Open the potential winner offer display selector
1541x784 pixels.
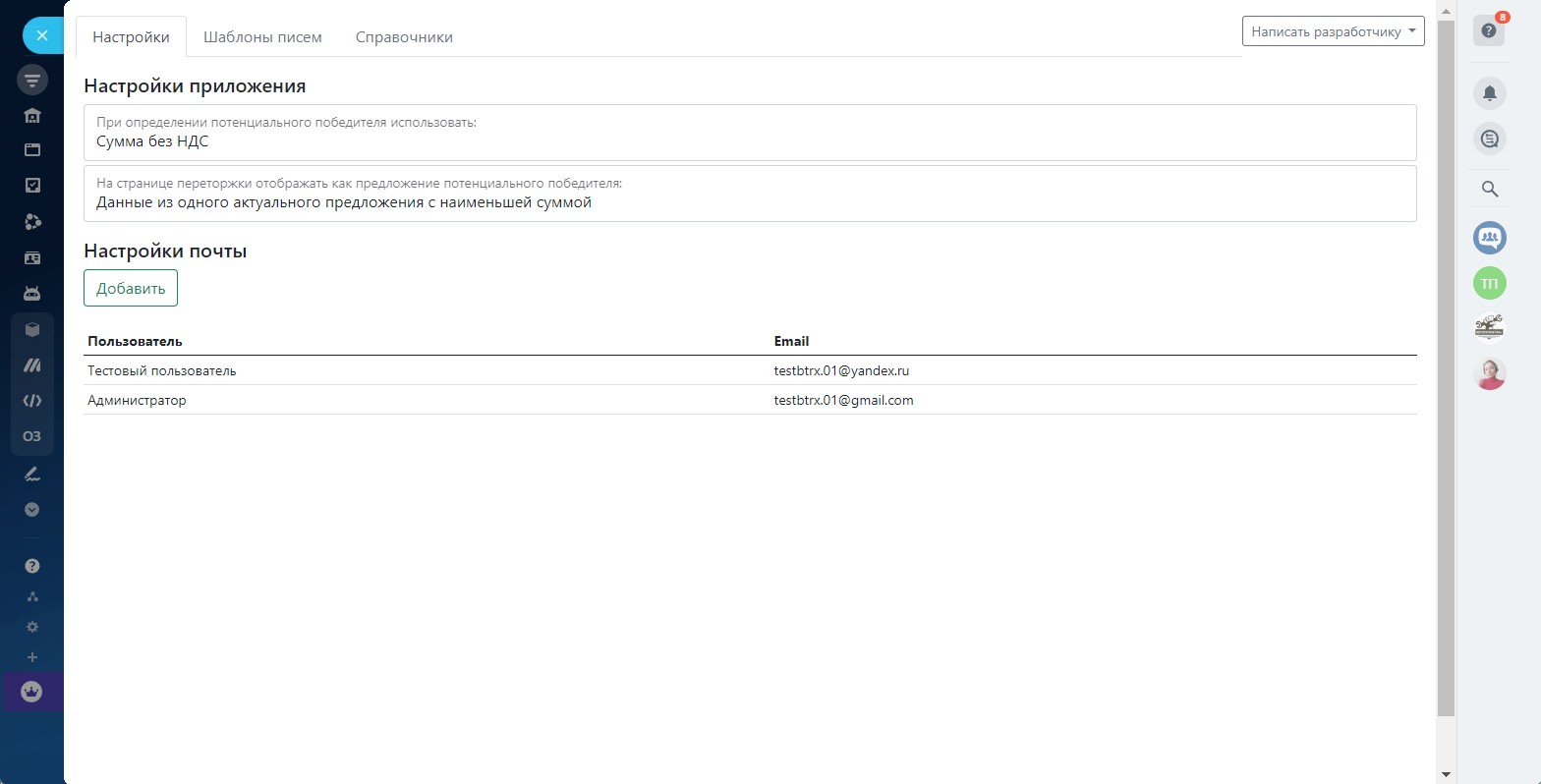click(750, 194)
